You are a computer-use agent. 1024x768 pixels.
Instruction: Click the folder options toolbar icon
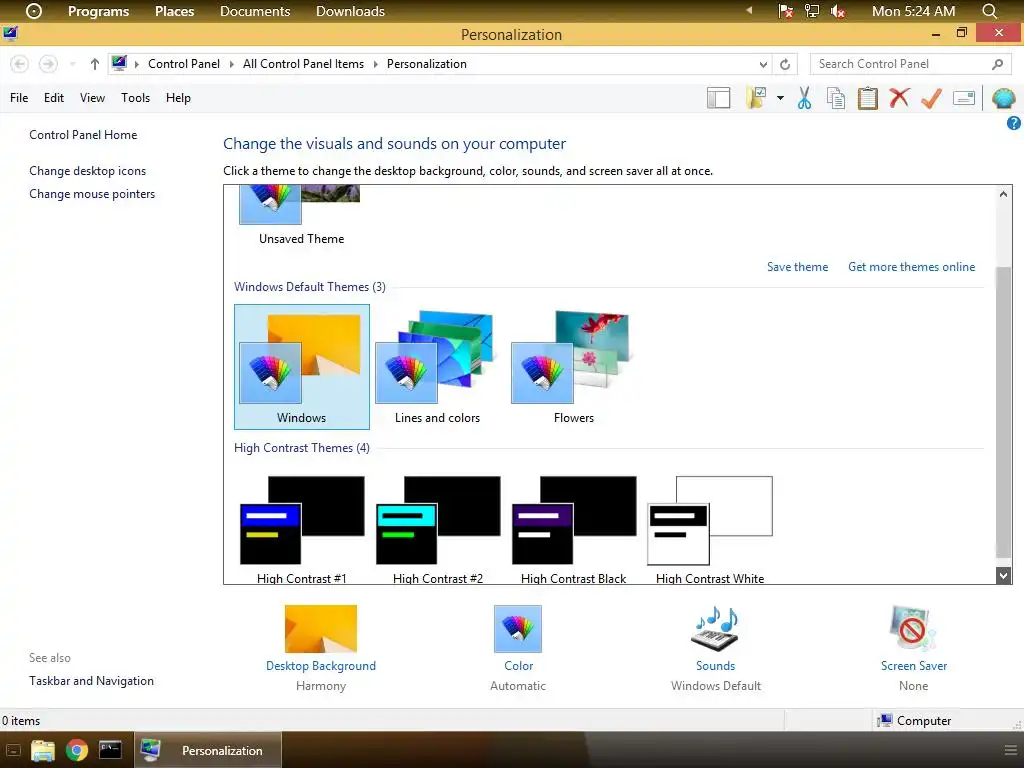coord(756,98)
